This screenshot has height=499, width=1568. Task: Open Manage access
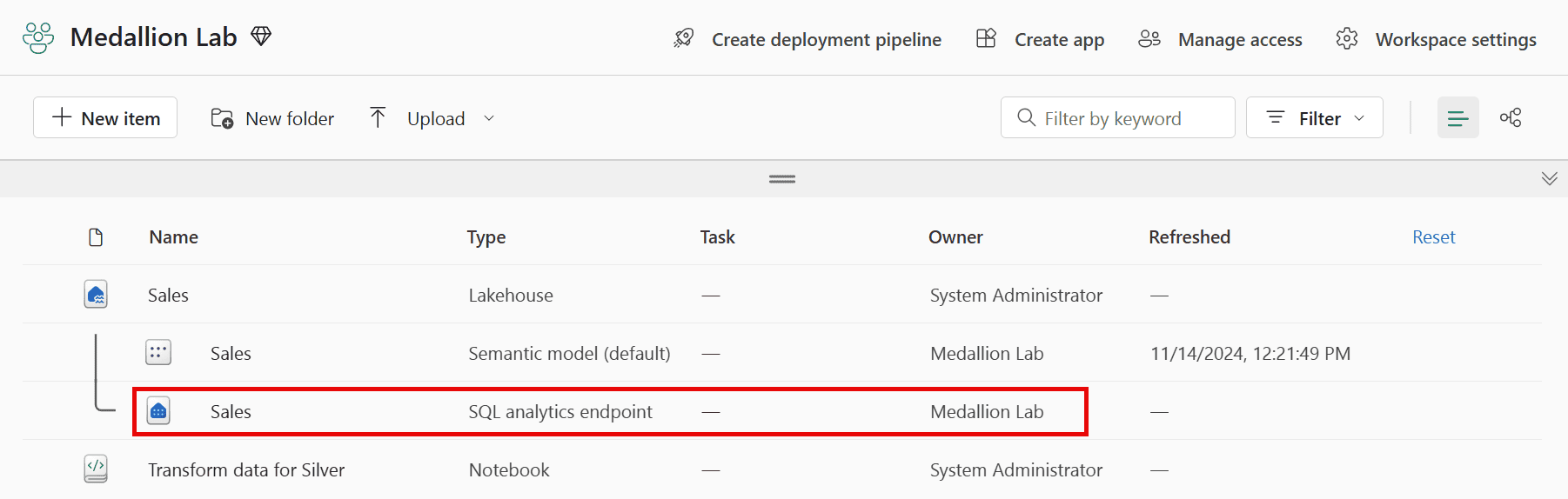(x=1221, y=40)
